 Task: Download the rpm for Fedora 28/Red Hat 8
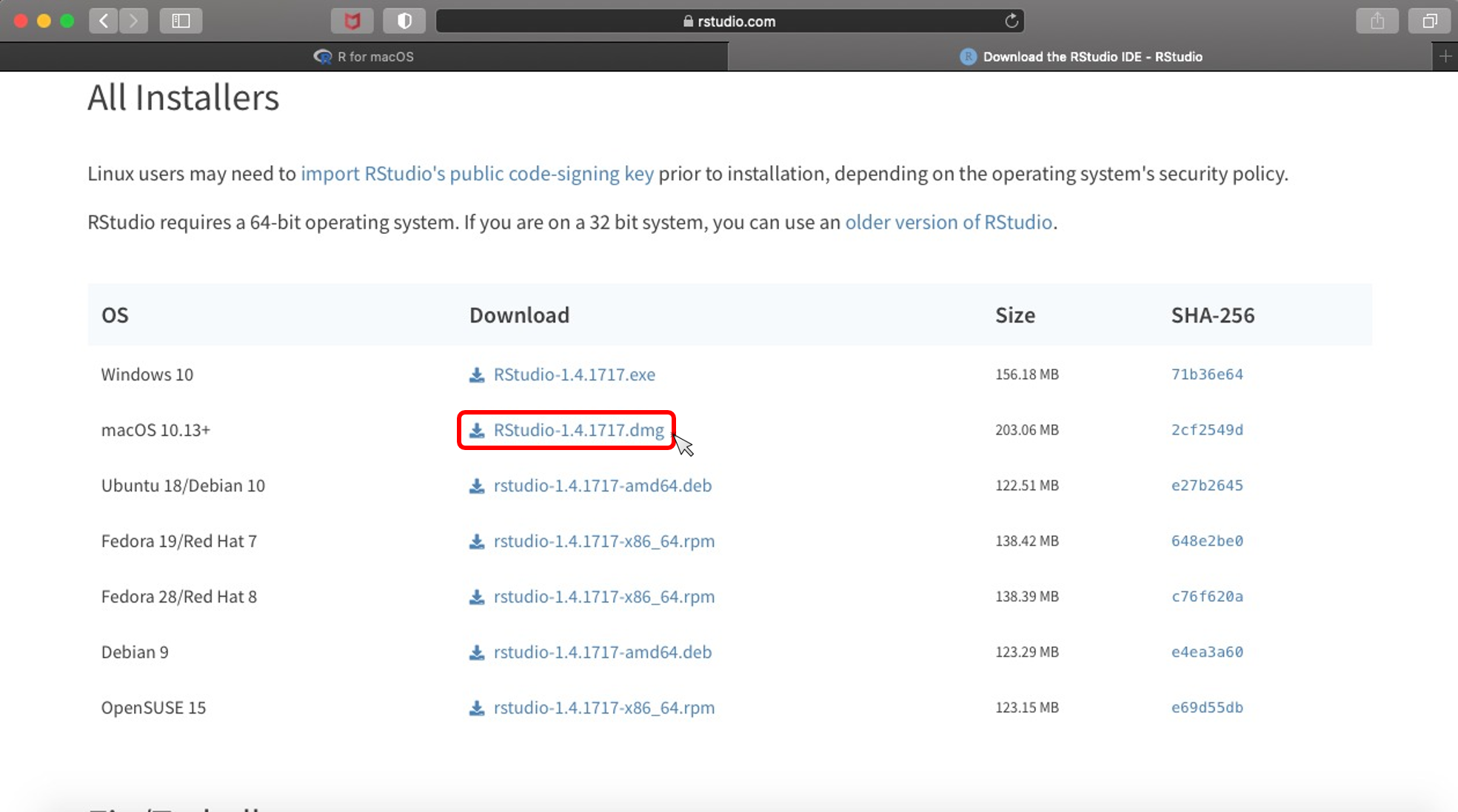tap(604, 597)
